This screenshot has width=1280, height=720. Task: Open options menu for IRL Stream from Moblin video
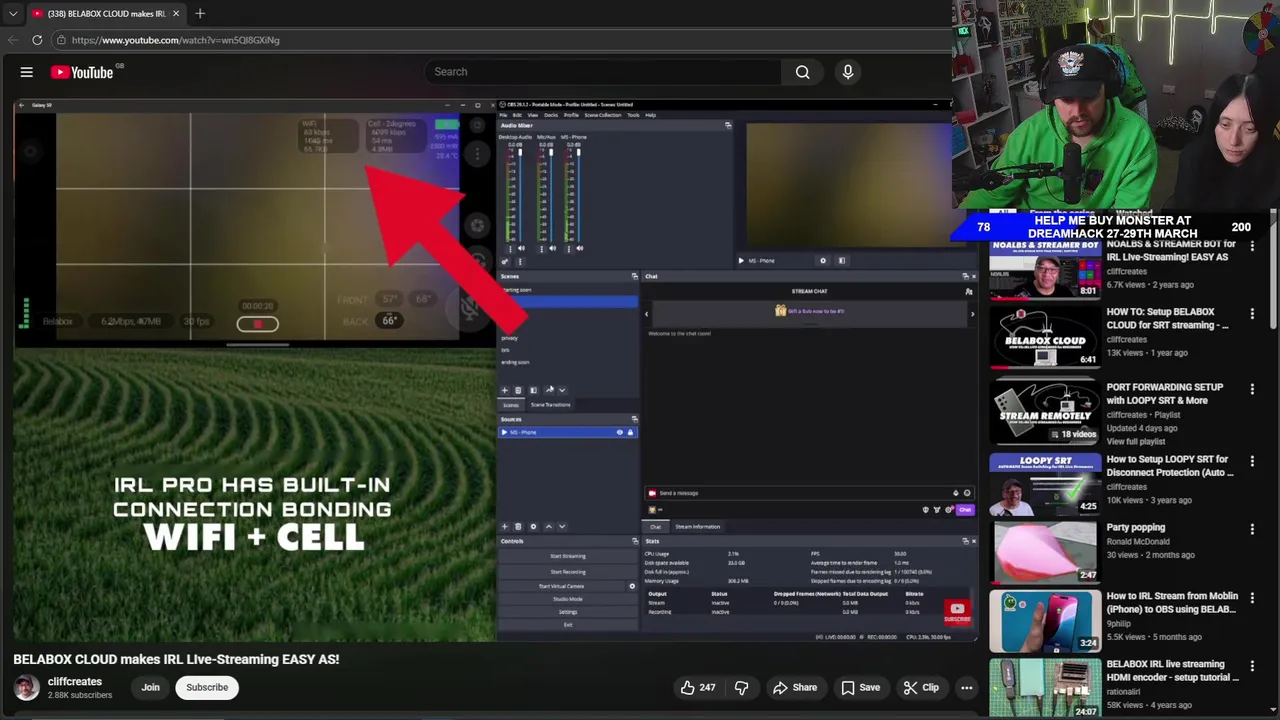coord(1252,598)
